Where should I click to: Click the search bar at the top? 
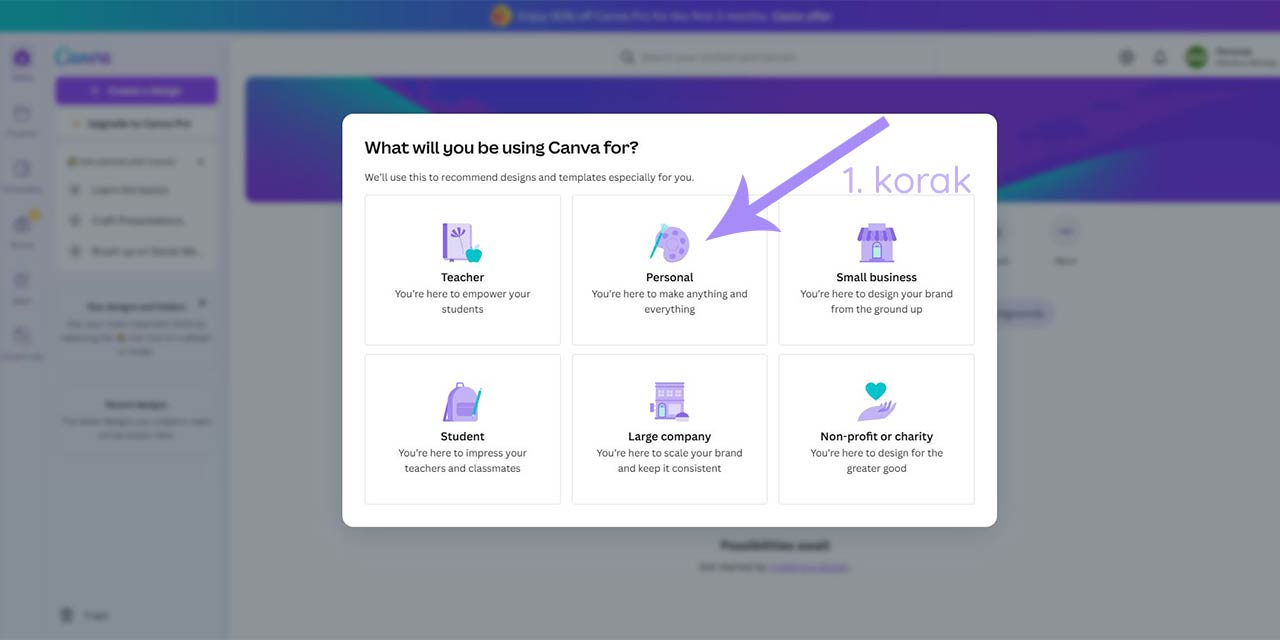(x=775, y=58)
